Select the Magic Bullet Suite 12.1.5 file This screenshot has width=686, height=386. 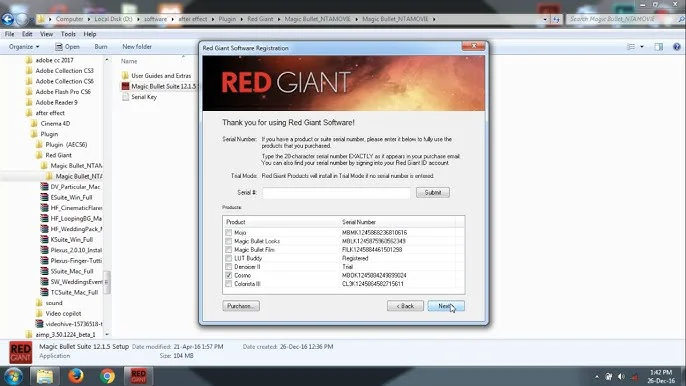point(159,86)
